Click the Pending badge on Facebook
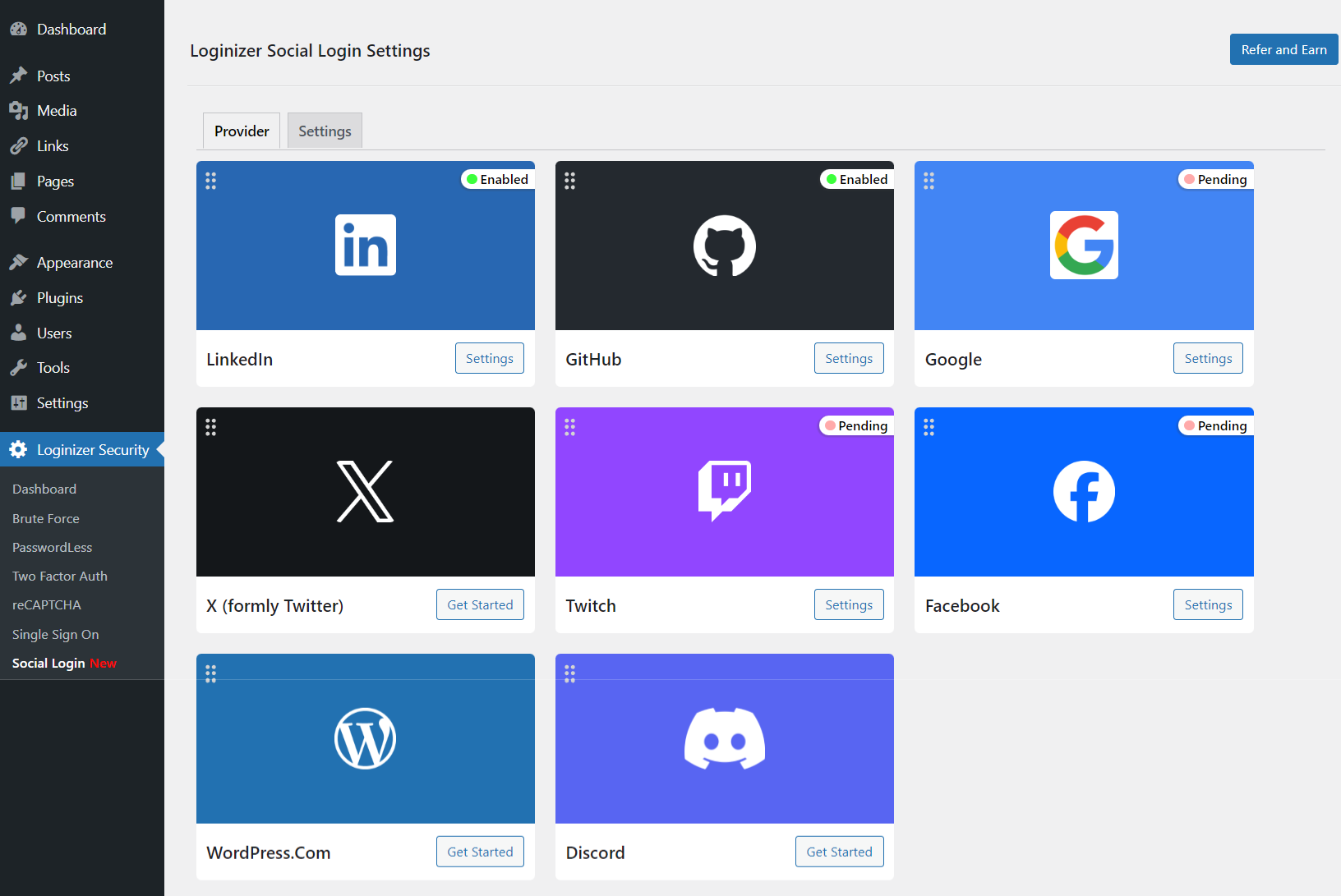This screenshot has height=896, width=1341. tap(1216, 425)
